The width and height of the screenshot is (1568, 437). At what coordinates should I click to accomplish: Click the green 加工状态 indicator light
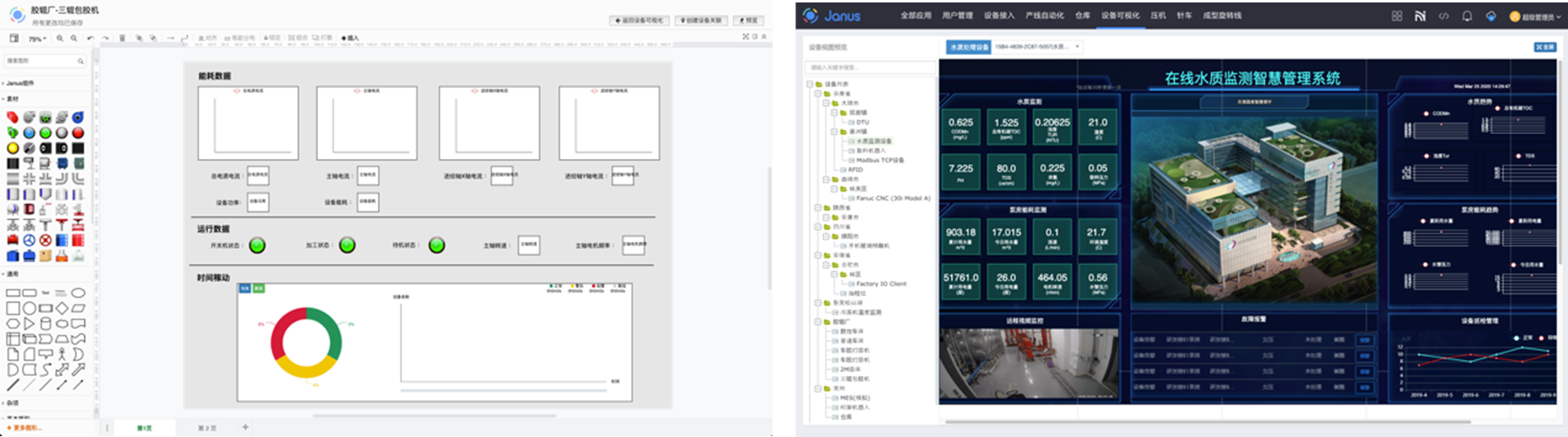tap(348, 245)
